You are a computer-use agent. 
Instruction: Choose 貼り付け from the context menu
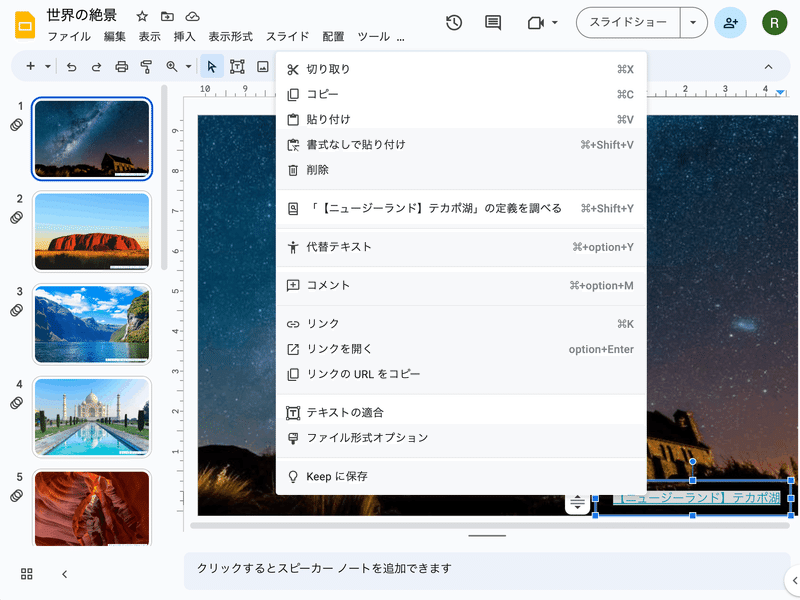[x=461, y=119]
